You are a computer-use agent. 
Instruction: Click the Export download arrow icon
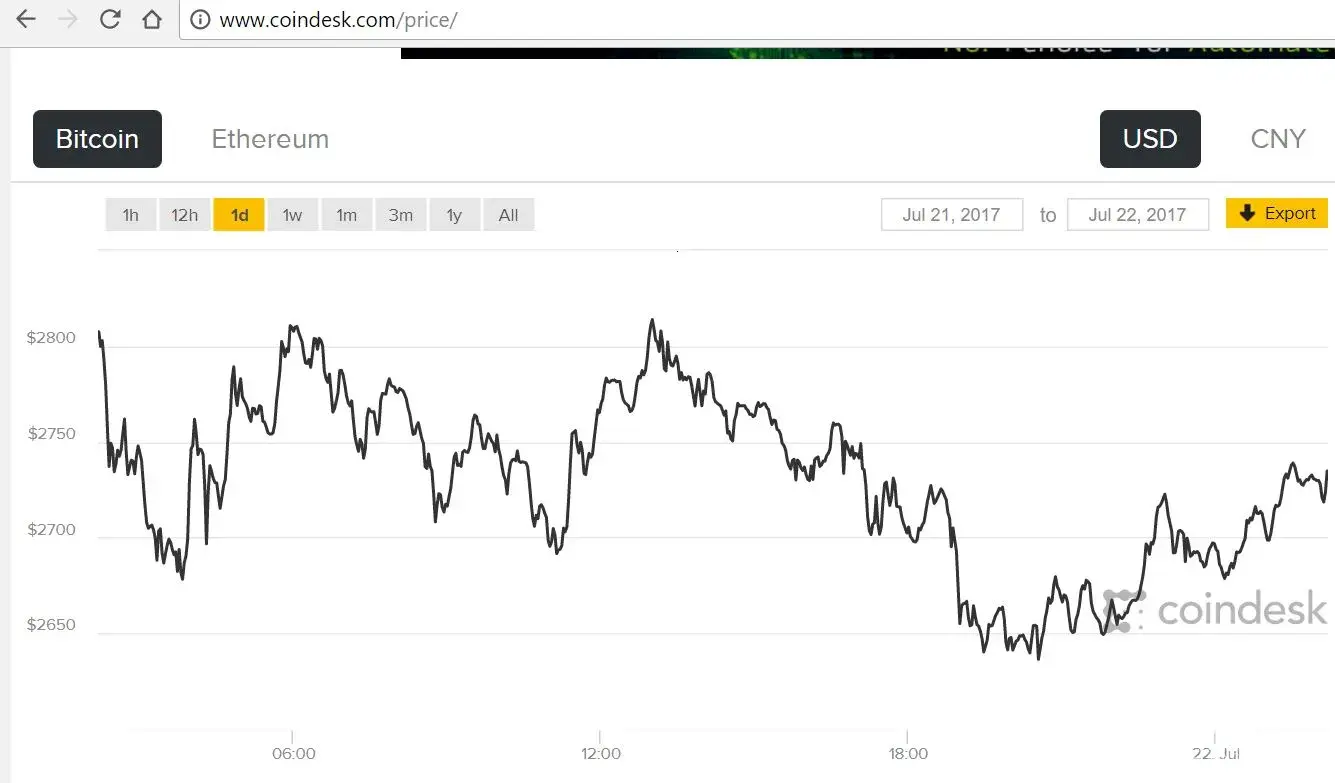1247,213
